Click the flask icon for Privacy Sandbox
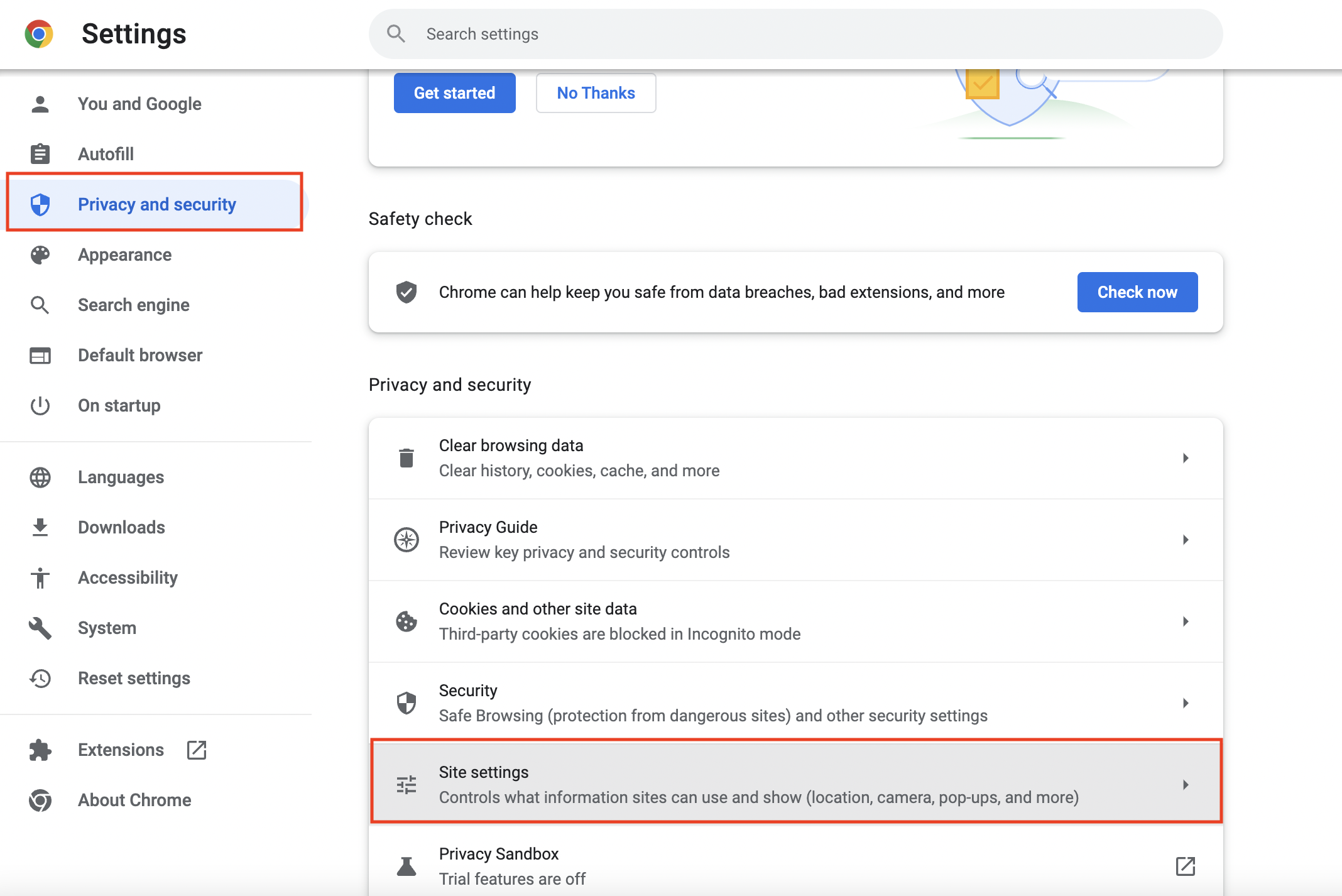1342x896 pixels. pos(406,866)
